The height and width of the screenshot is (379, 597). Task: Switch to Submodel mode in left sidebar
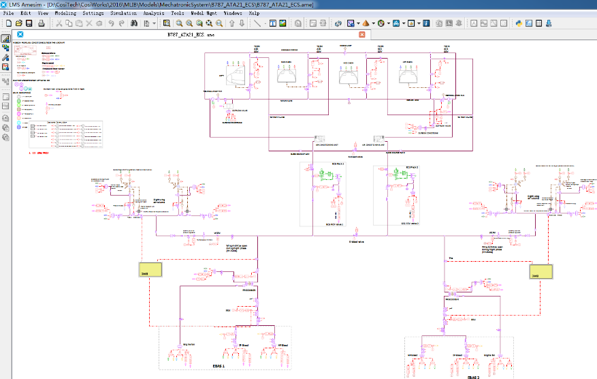(6, 48)
